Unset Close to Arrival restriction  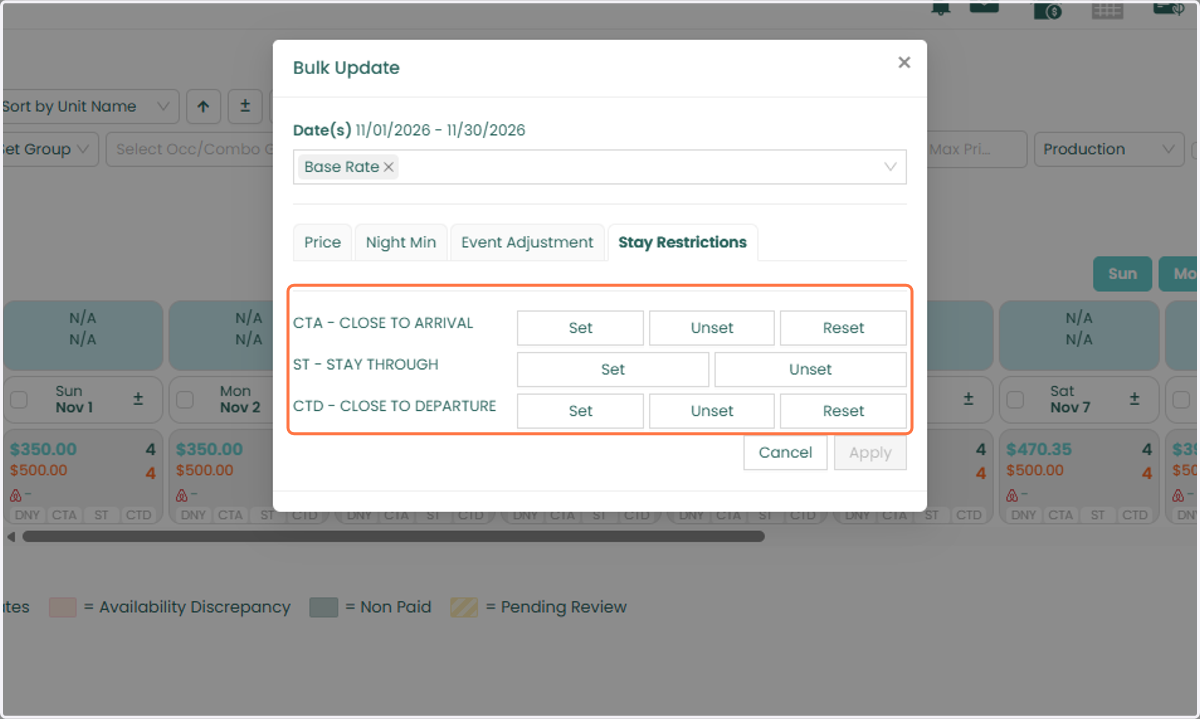point(712,328)
